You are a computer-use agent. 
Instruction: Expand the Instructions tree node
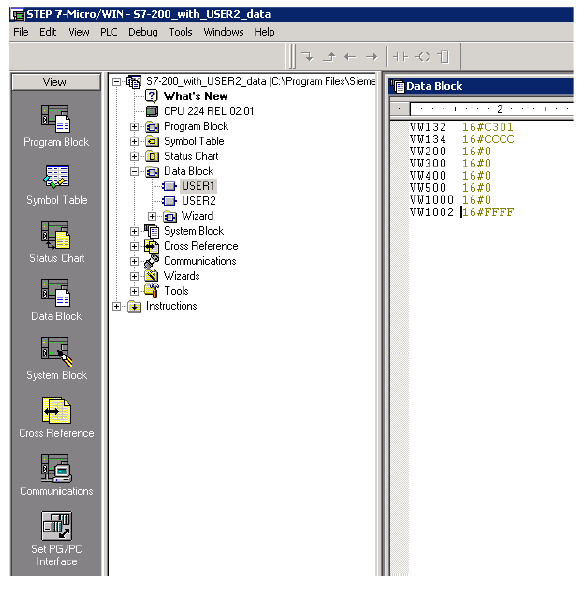(x=116, y=307)
